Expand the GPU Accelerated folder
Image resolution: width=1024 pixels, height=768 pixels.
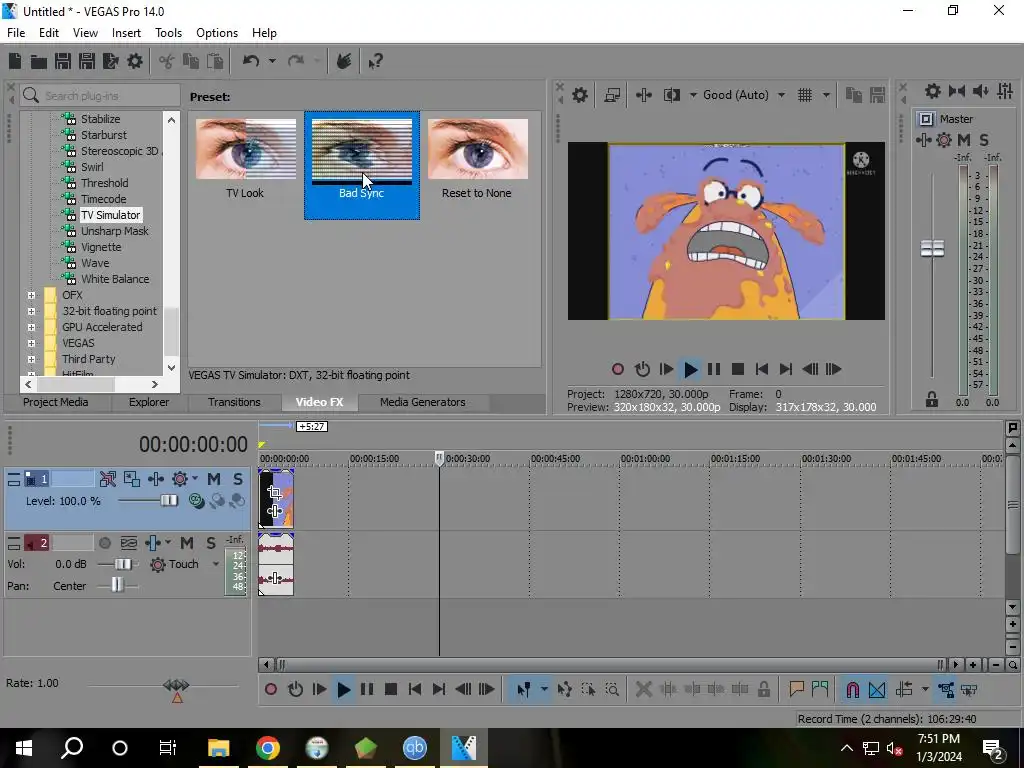coord(31,327)
